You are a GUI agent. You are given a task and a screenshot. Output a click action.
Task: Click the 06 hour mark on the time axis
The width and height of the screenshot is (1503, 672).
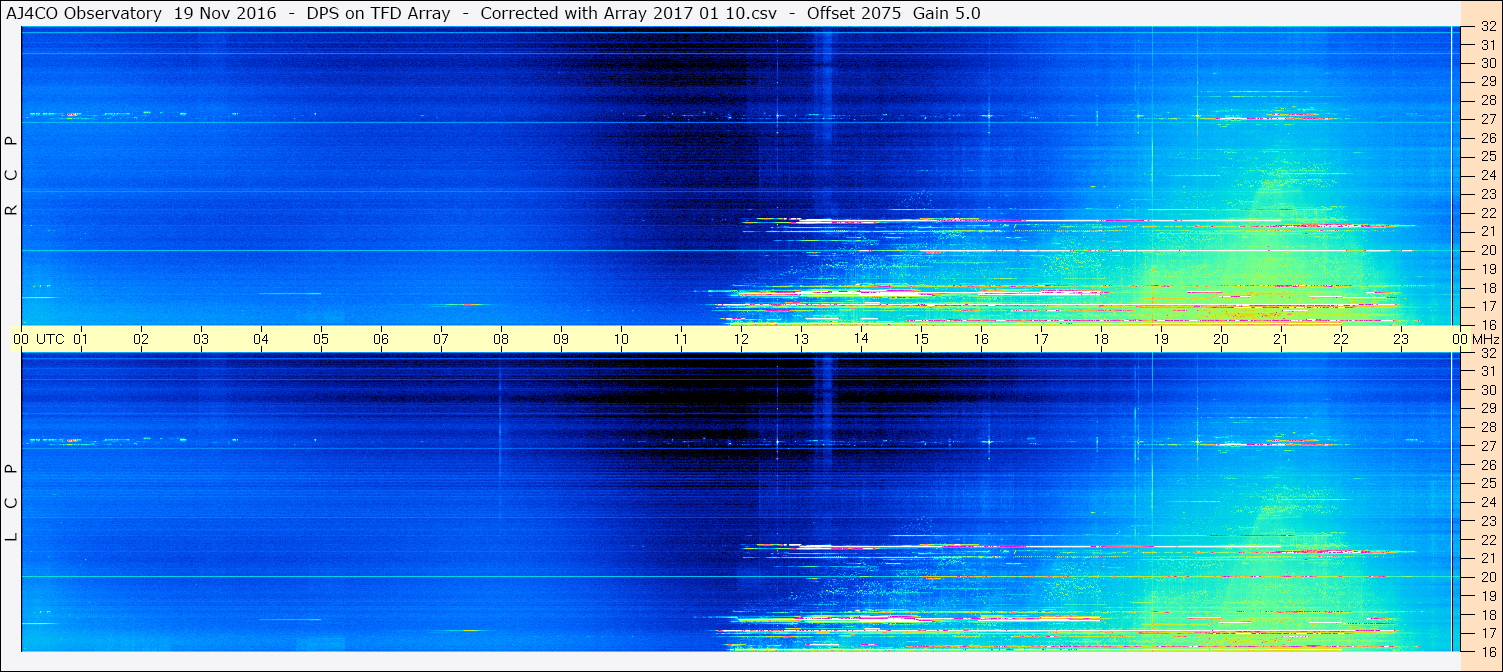click(x=381, y=339)
